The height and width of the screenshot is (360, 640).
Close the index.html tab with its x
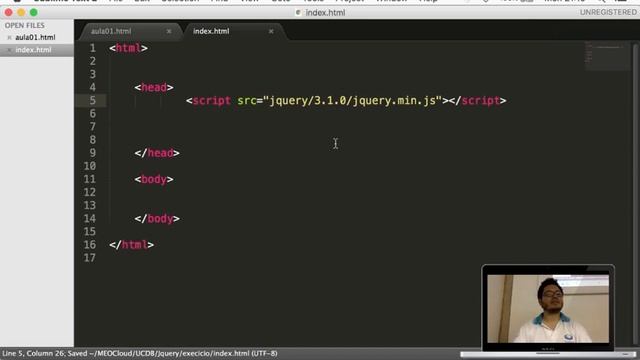point(271,31)
